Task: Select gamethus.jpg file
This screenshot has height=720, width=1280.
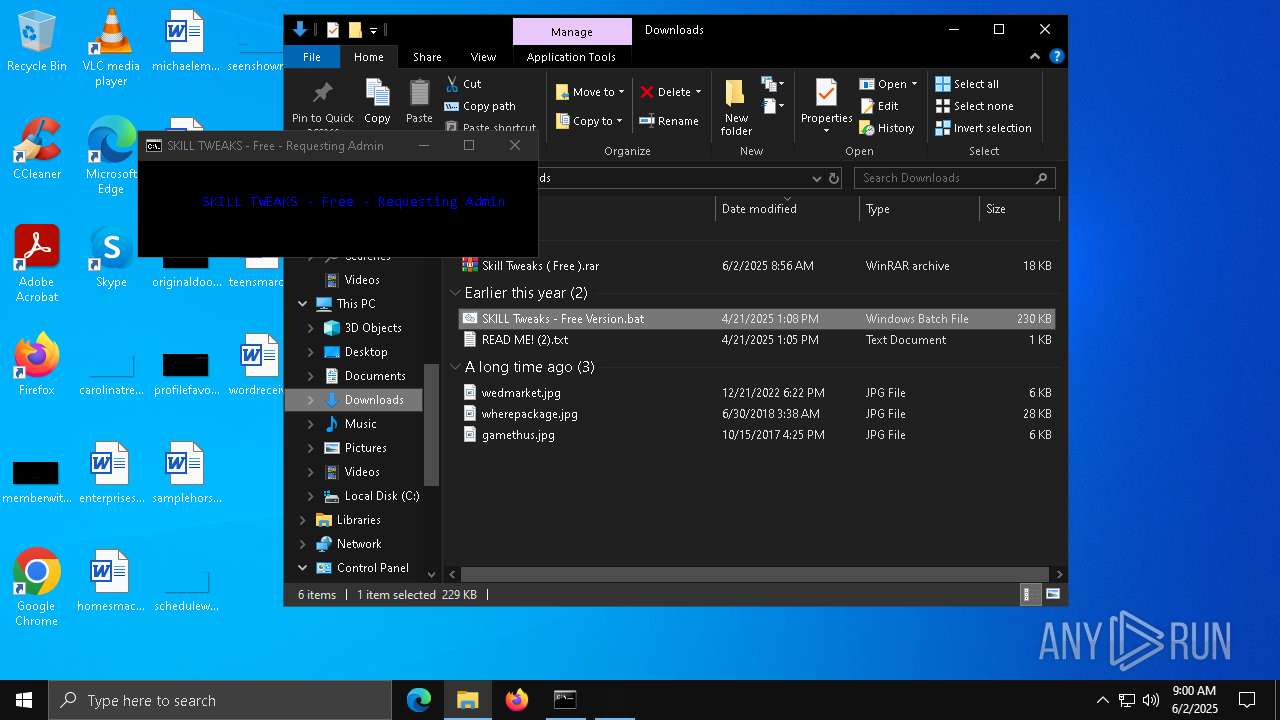Action: pos(757,435)
